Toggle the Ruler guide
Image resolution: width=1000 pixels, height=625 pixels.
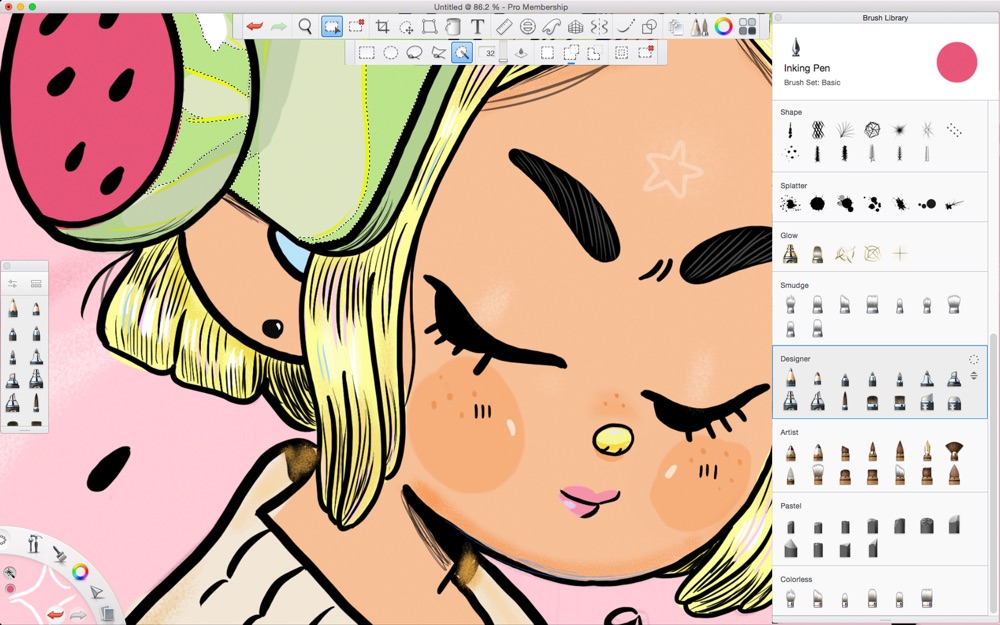point(504,27)
